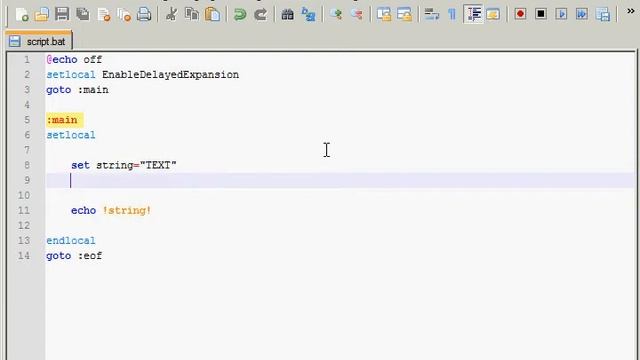Click line number 14 in the margin

pyautogui.click(x=24, y=256)
